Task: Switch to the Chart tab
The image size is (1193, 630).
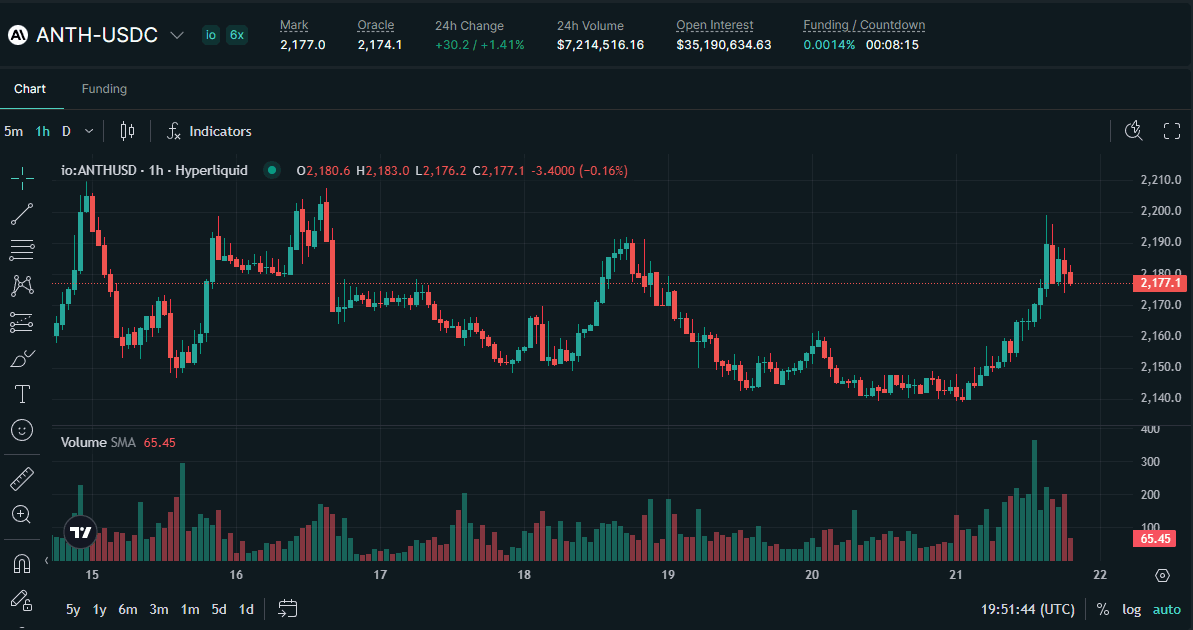Action: [x=30, y=89]
